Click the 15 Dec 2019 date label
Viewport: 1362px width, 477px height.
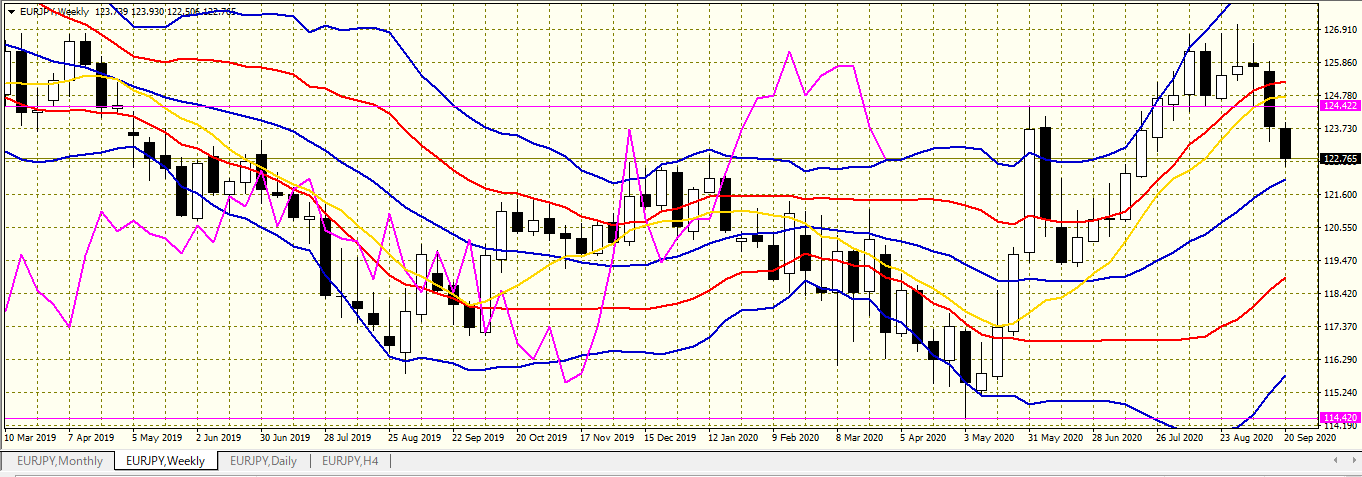(x=669, y=437)
